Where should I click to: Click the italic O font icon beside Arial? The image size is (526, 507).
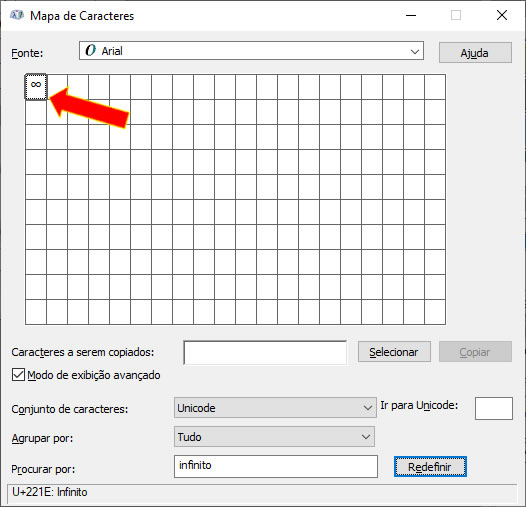click(x=90, y=51)
